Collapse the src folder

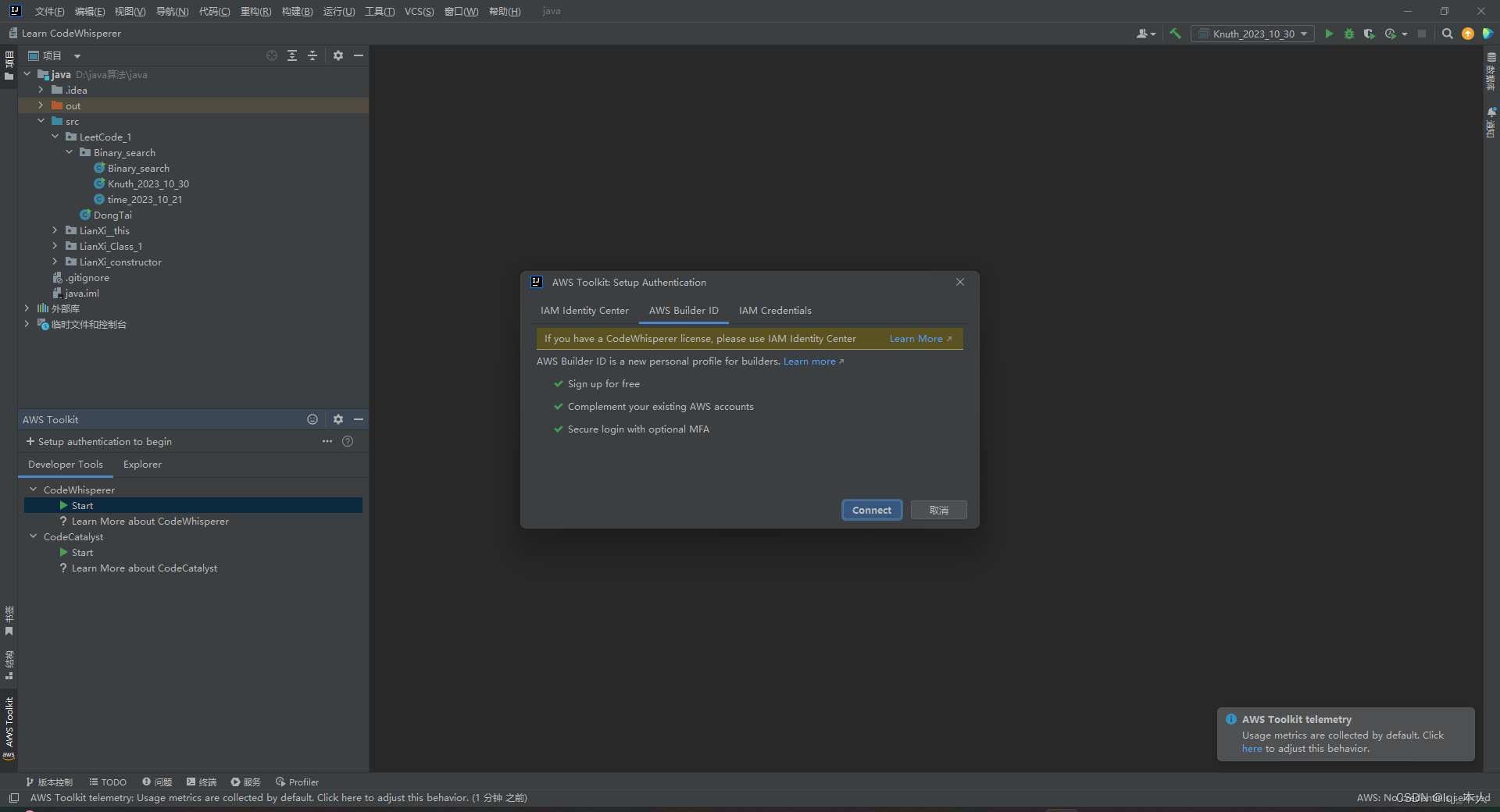[41, 121]
